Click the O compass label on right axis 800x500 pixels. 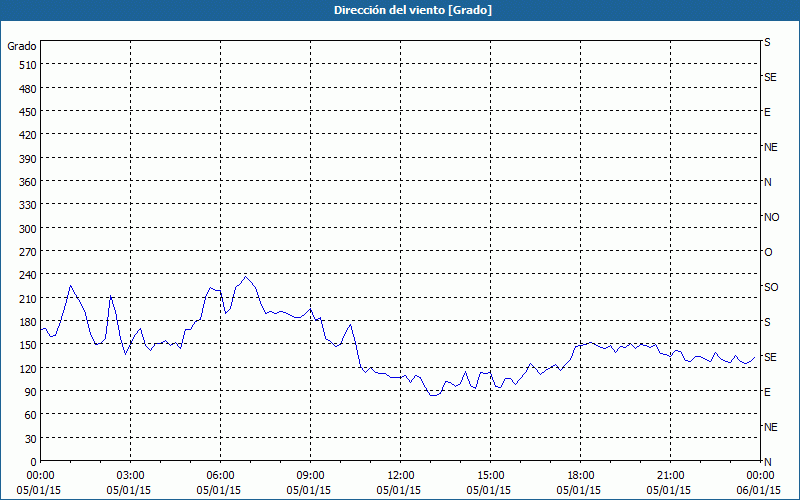[x=768, y=252]
